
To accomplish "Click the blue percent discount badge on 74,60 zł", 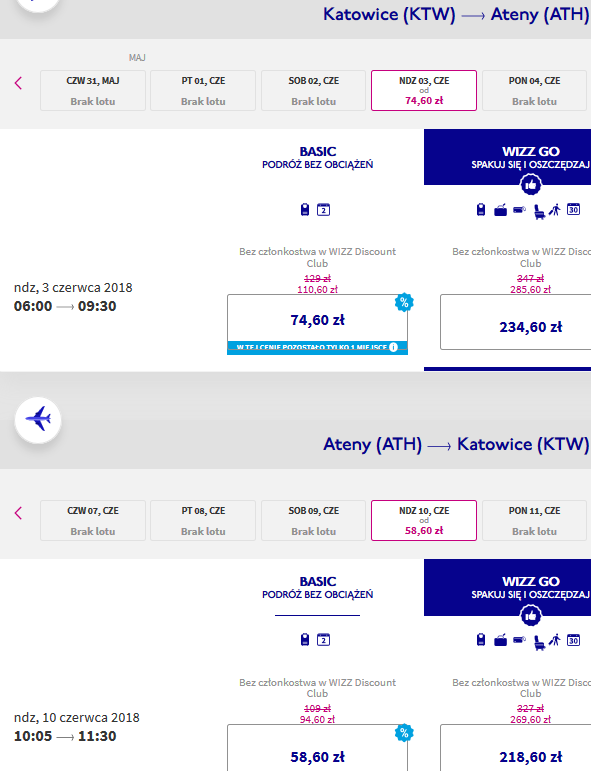I will 404,302.
